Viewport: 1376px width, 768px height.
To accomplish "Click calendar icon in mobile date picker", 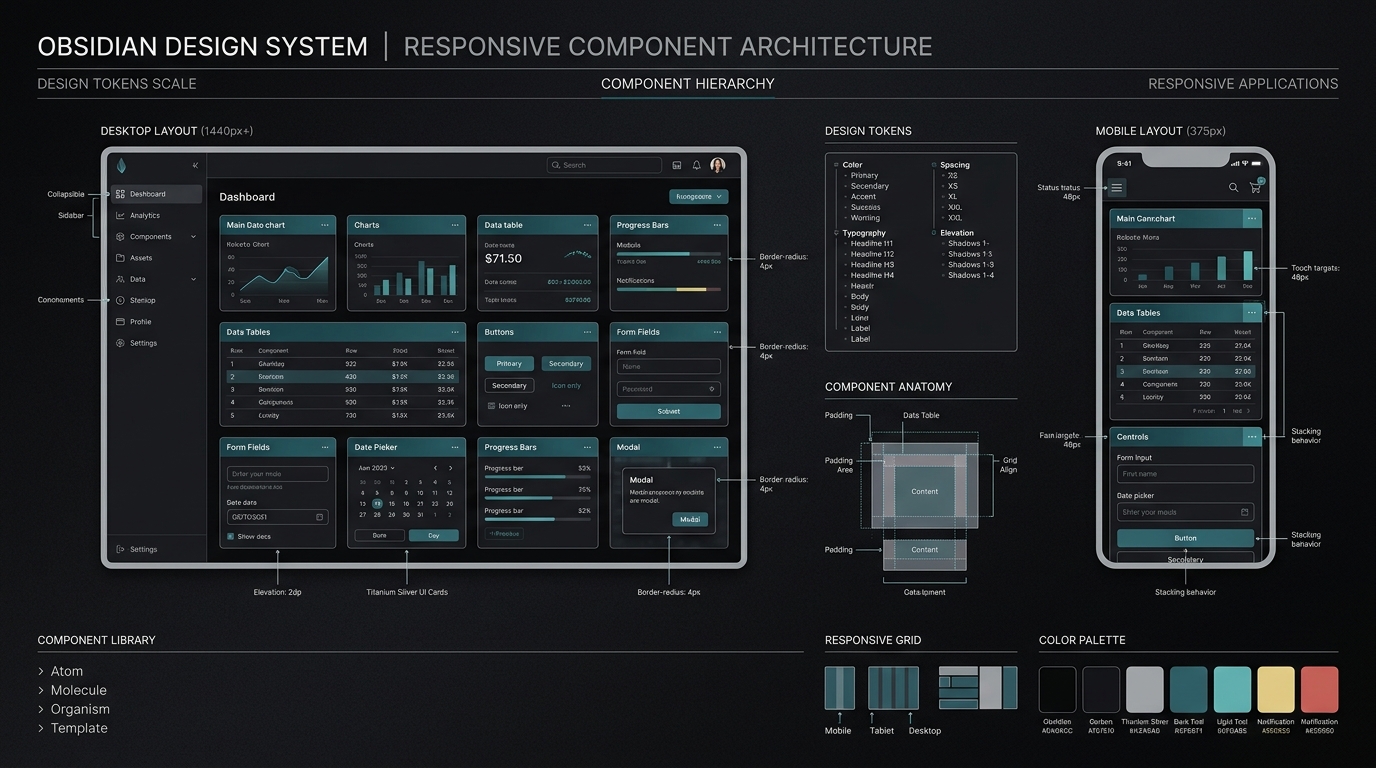I will tap(1244, 512).
